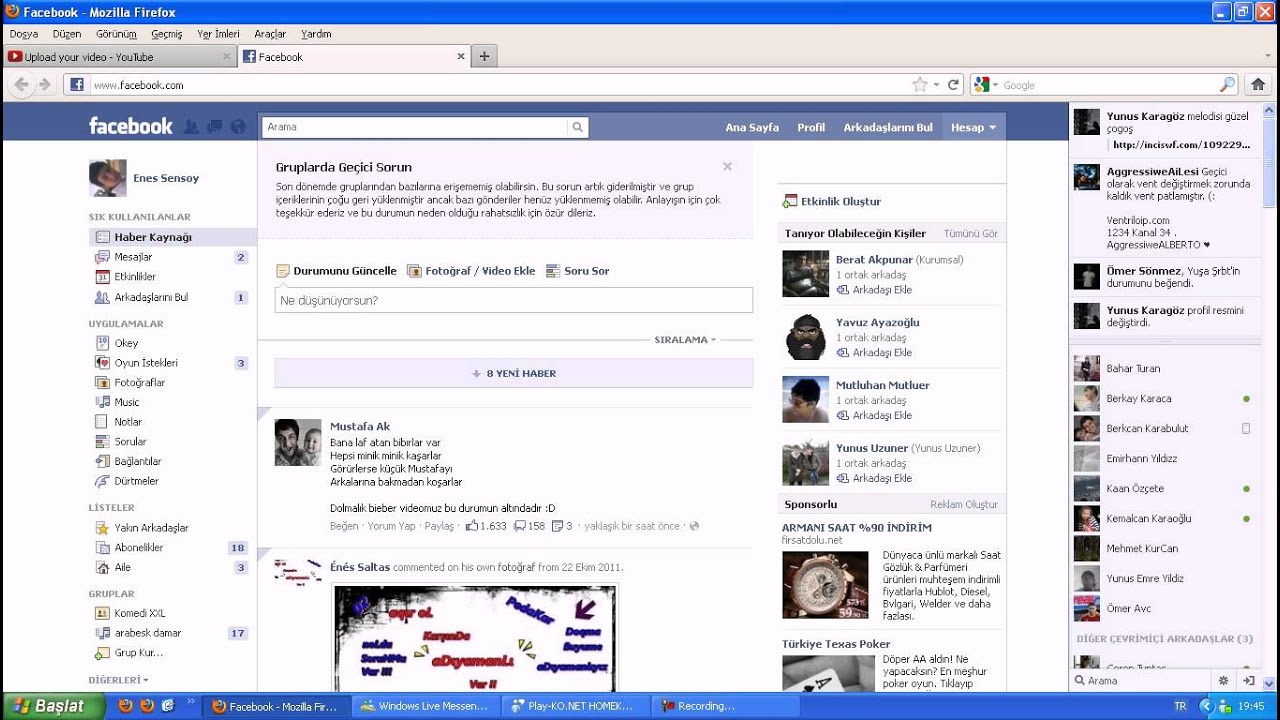The image size is (1280, 720).
Task: Click Ana Sayfa in header
Action: [x=752, y=127]
